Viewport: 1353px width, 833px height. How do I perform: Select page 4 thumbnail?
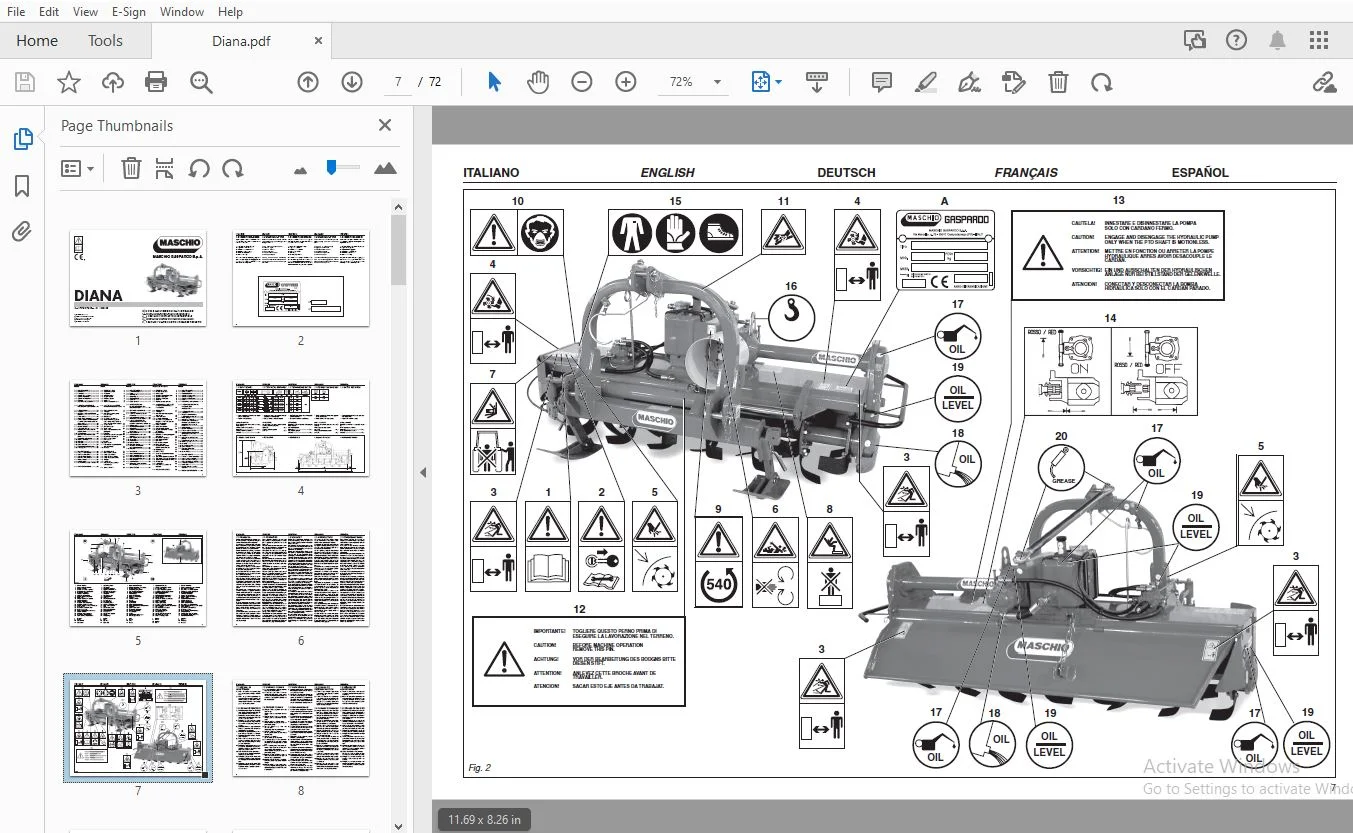301,428
